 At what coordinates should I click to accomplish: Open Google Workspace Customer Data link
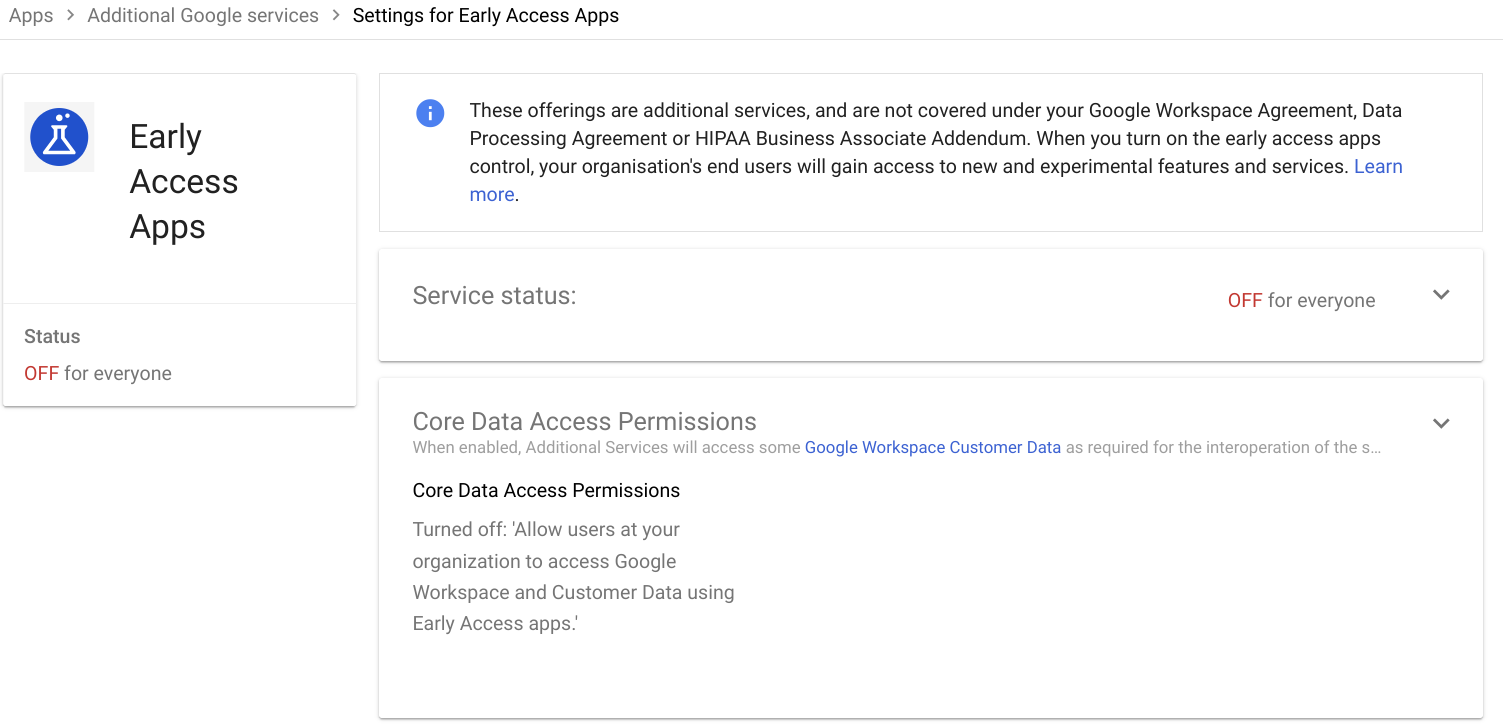coord(933,447)
